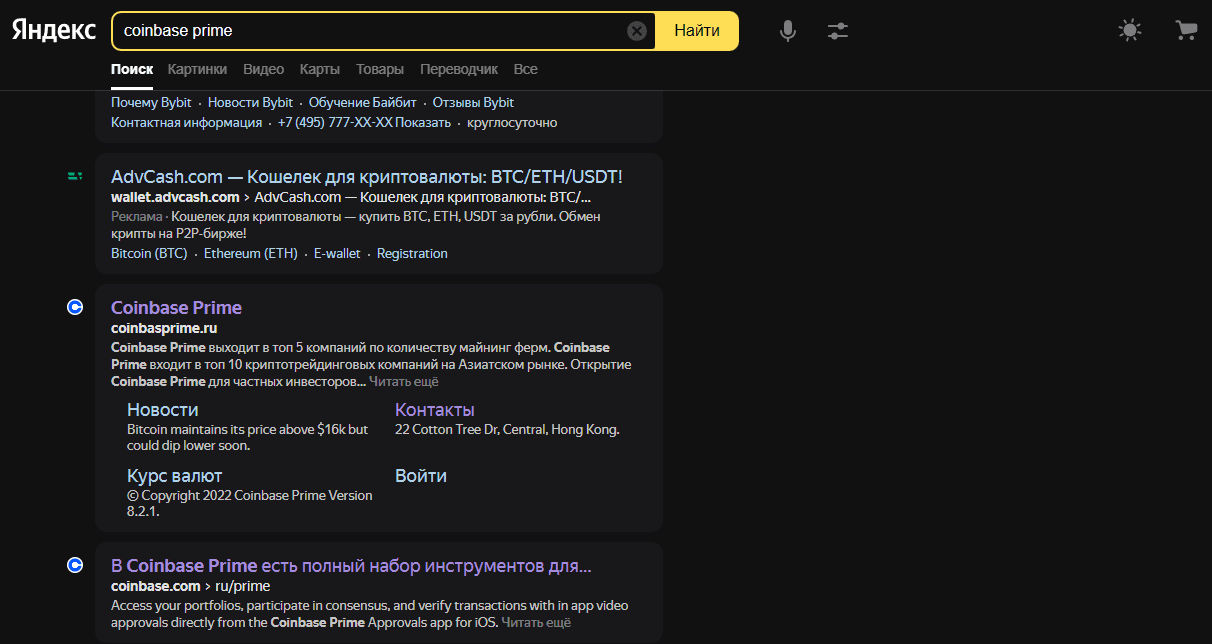Open the AdvCash.com wallet ad title
Image resolution: width=1212 pixels, height=644 pixels.
[x=366, y=176]
